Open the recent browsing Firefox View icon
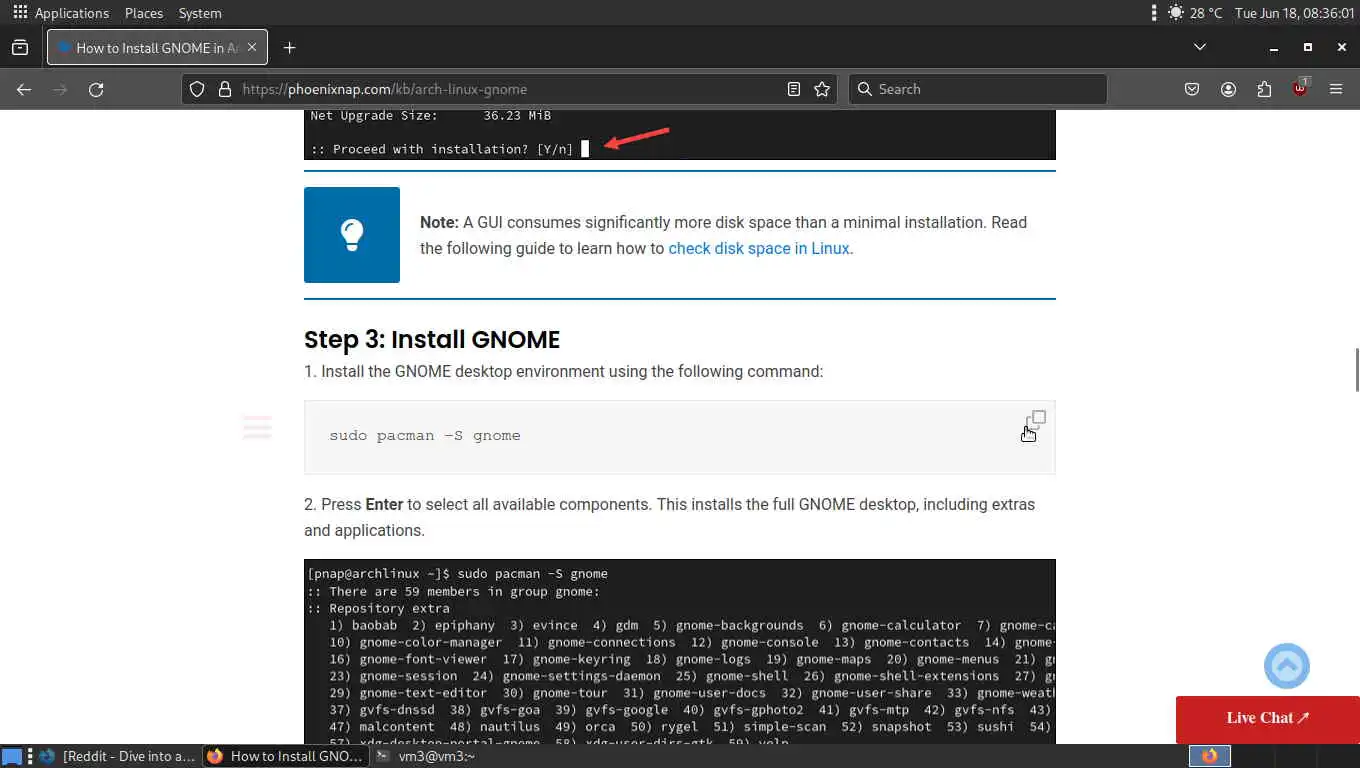The width and height of the screenshot is (1360, 768). pyautogui.click(x=19, y=47)
